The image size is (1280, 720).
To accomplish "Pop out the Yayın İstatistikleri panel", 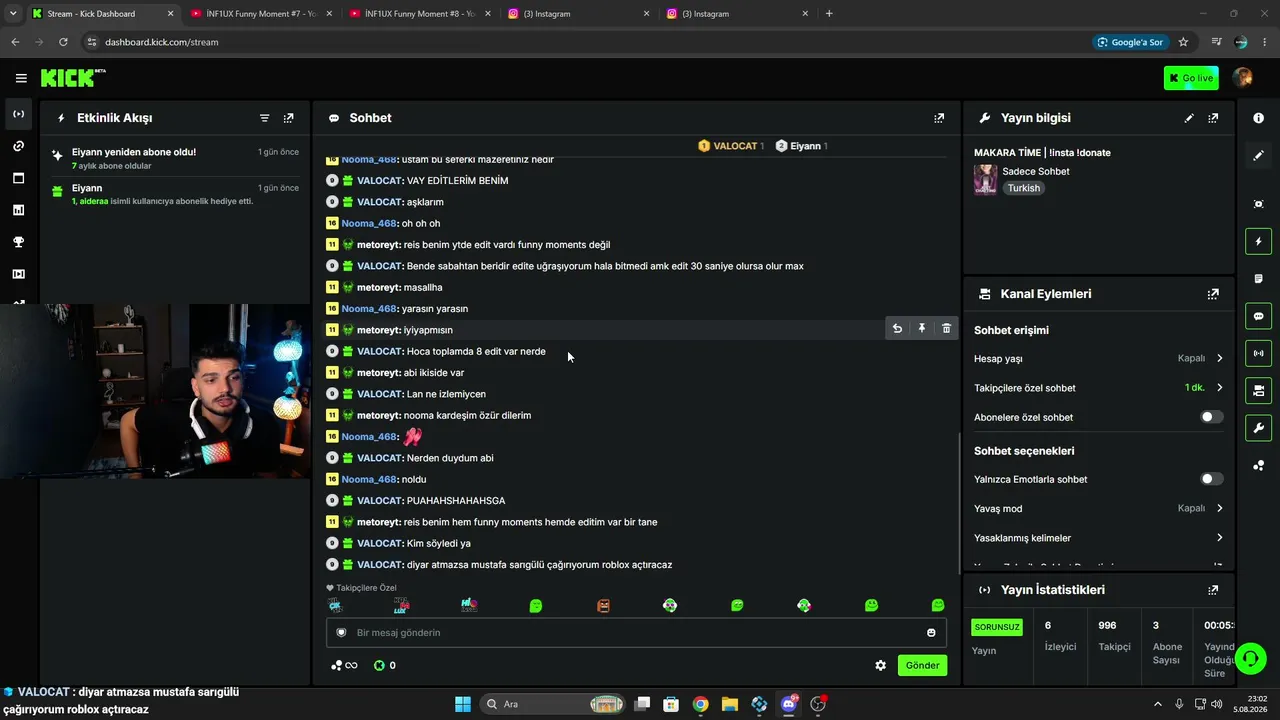I will pos(1213,590).
